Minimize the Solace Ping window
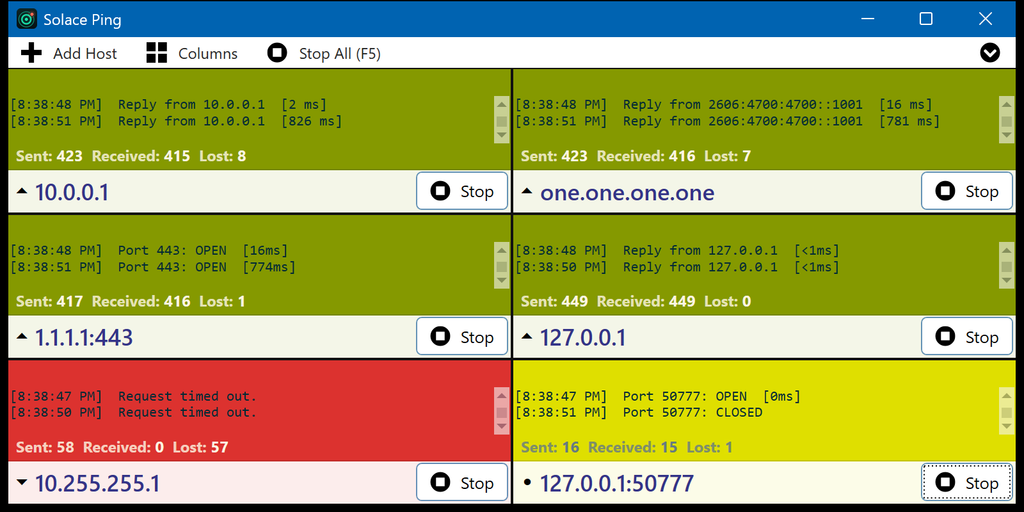 867,19
